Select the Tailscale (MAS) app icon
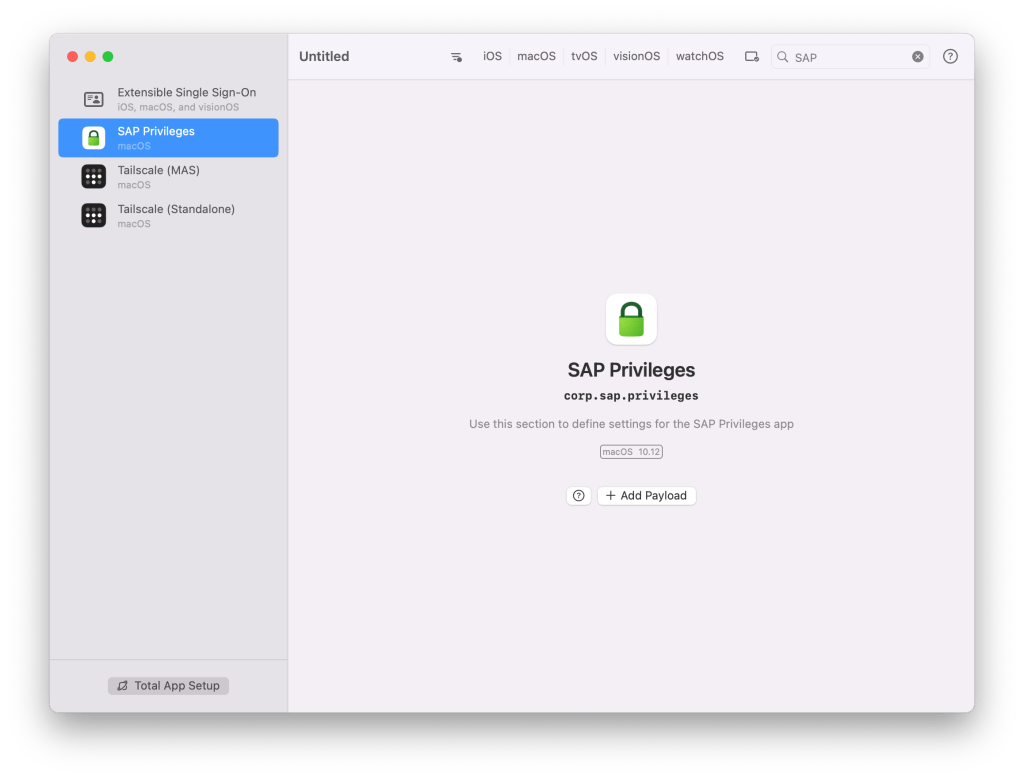 click(x=93, y=177)
